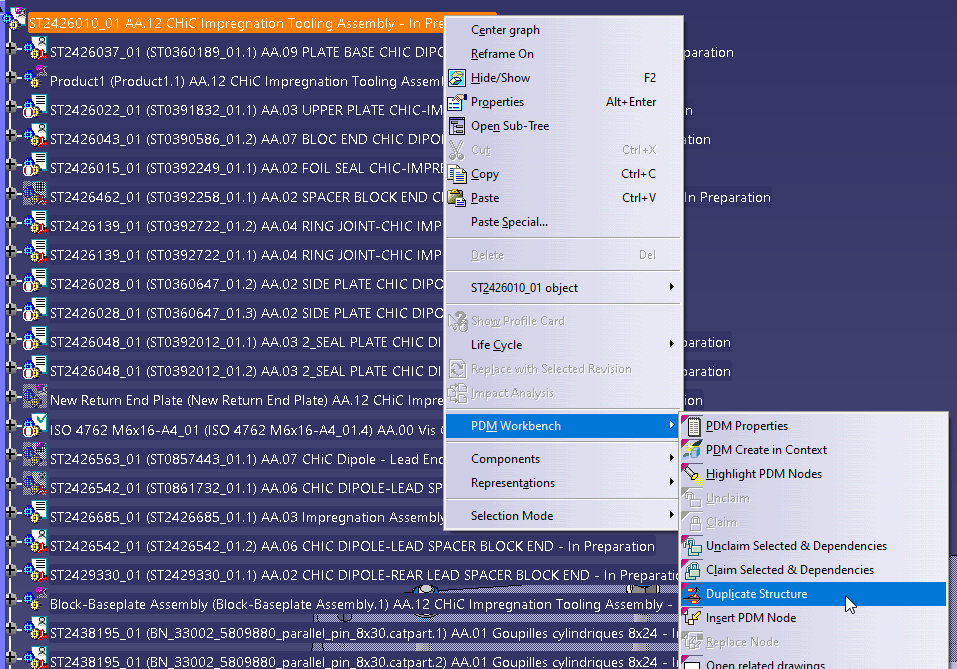
Task: Choose Duplicate Structure from PDM submenu
Action: pyautogui.click(x=756, y=594)
